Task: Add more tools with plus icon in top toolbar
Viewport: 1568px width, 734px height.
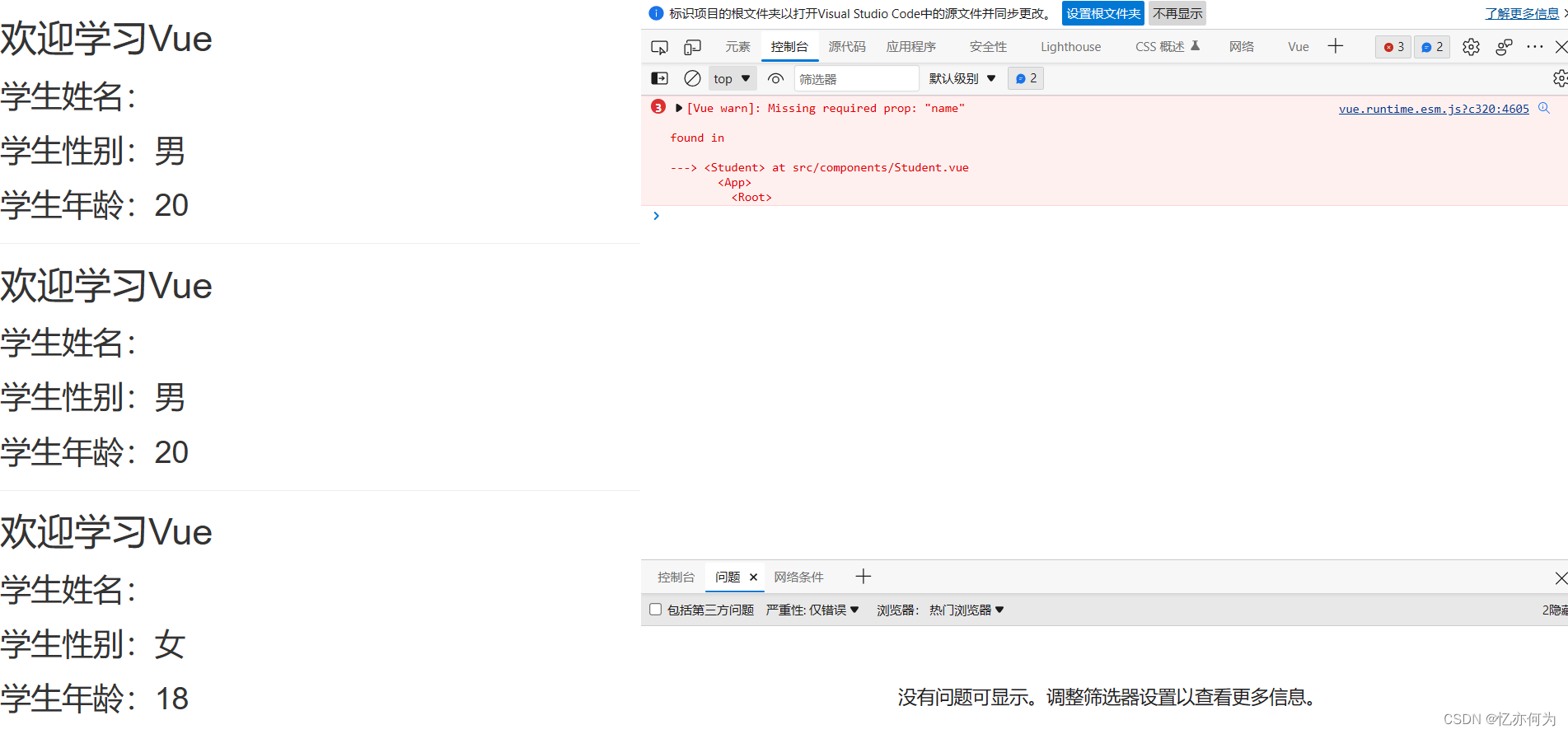Action: 1336,46
